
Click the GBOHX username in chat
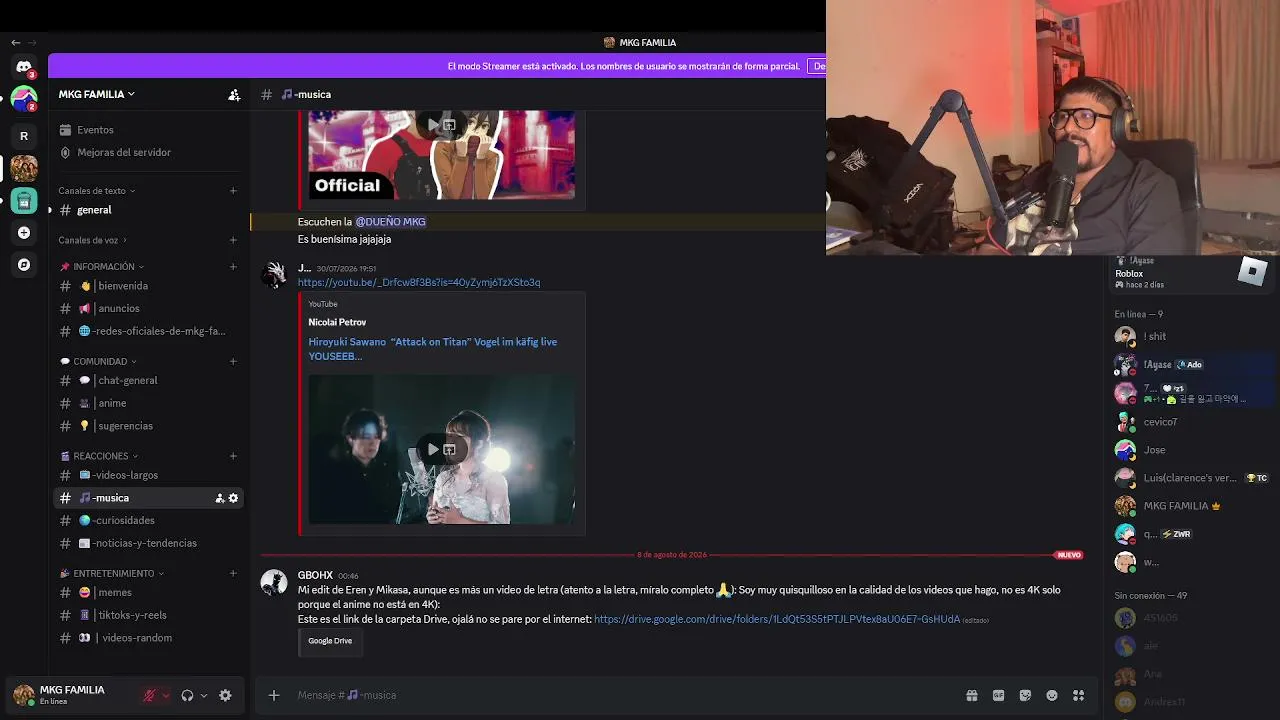point(315,576)
